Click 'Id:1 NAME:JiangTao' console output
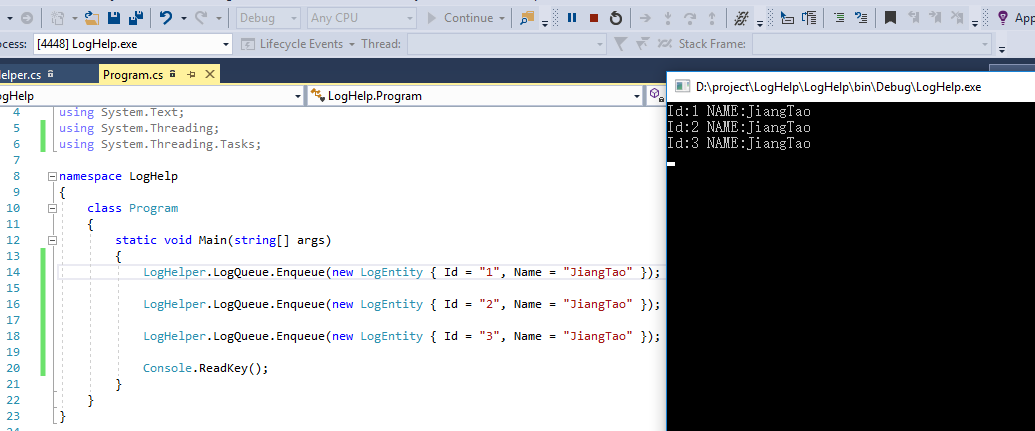The width and height of the screenshot is (1035, 431). [739, 112]
